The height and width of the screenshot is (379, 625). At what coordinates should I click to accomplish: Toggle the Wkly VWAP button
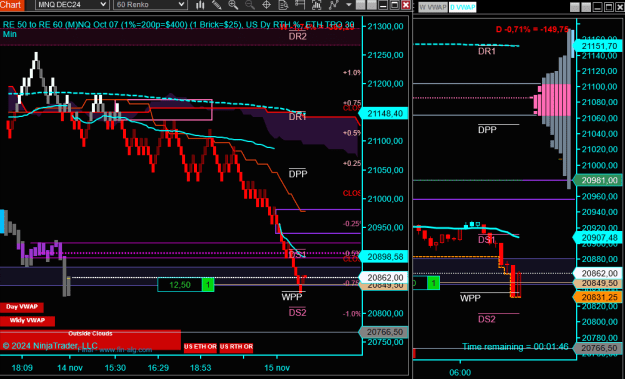coord(27,320)
